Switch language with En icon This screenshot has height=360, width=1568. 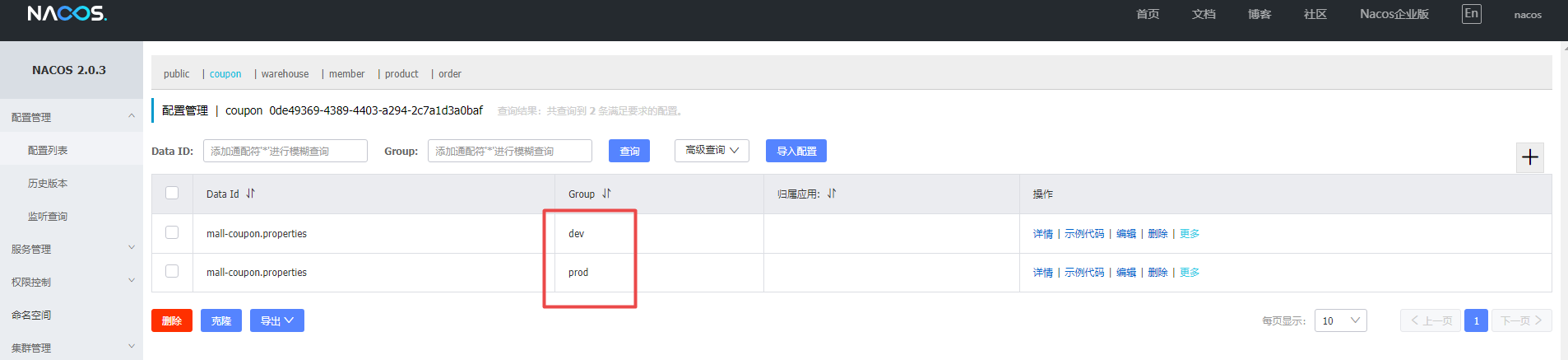coord(1472,14)
